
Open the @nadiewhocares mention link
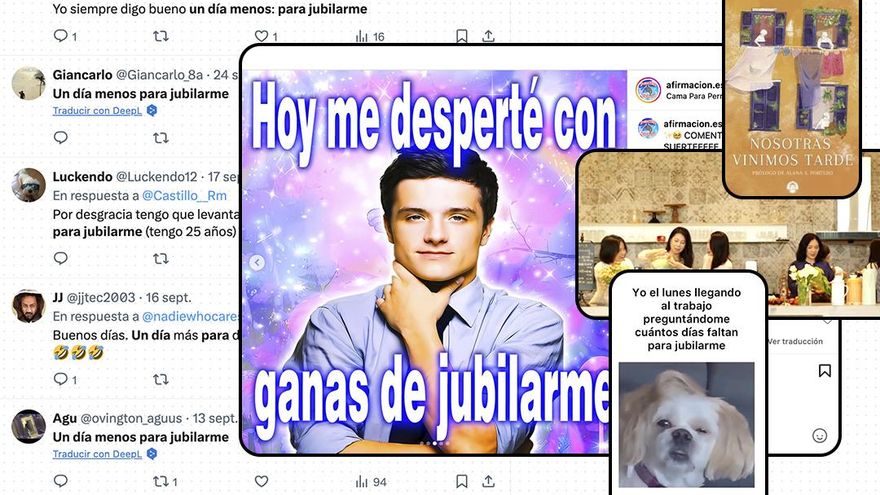coord(190,317)
